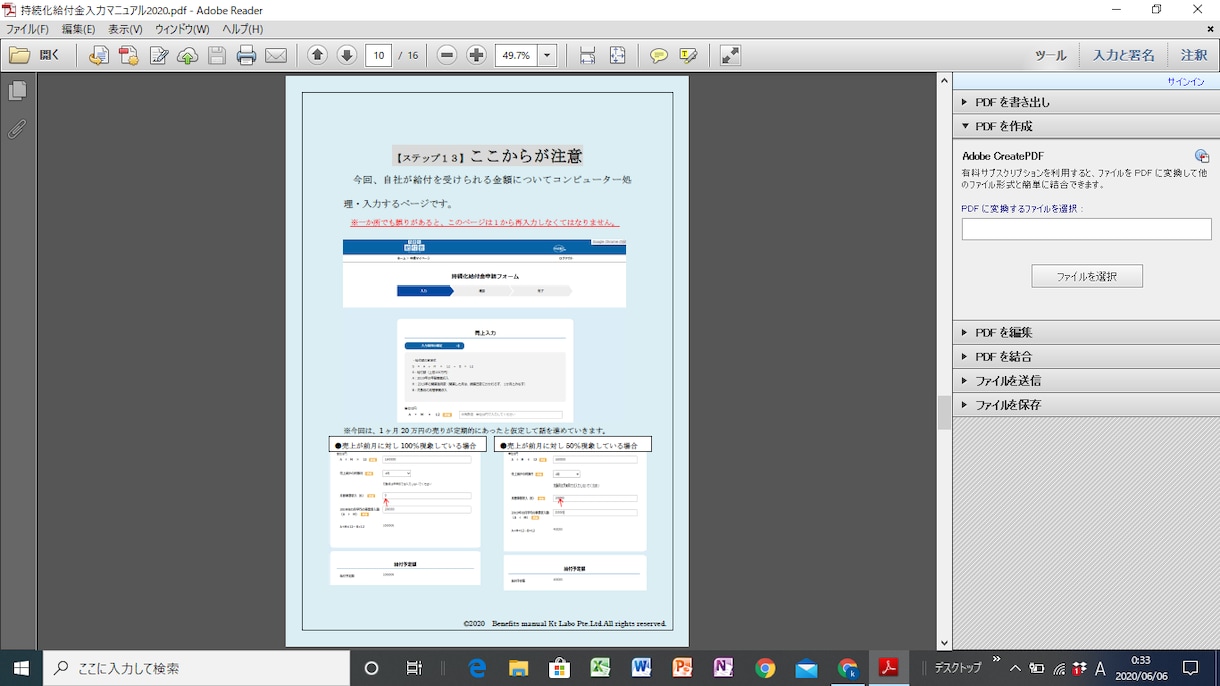Open the notification center icon
The image size is (1220, 686).
click(1190, 668)
